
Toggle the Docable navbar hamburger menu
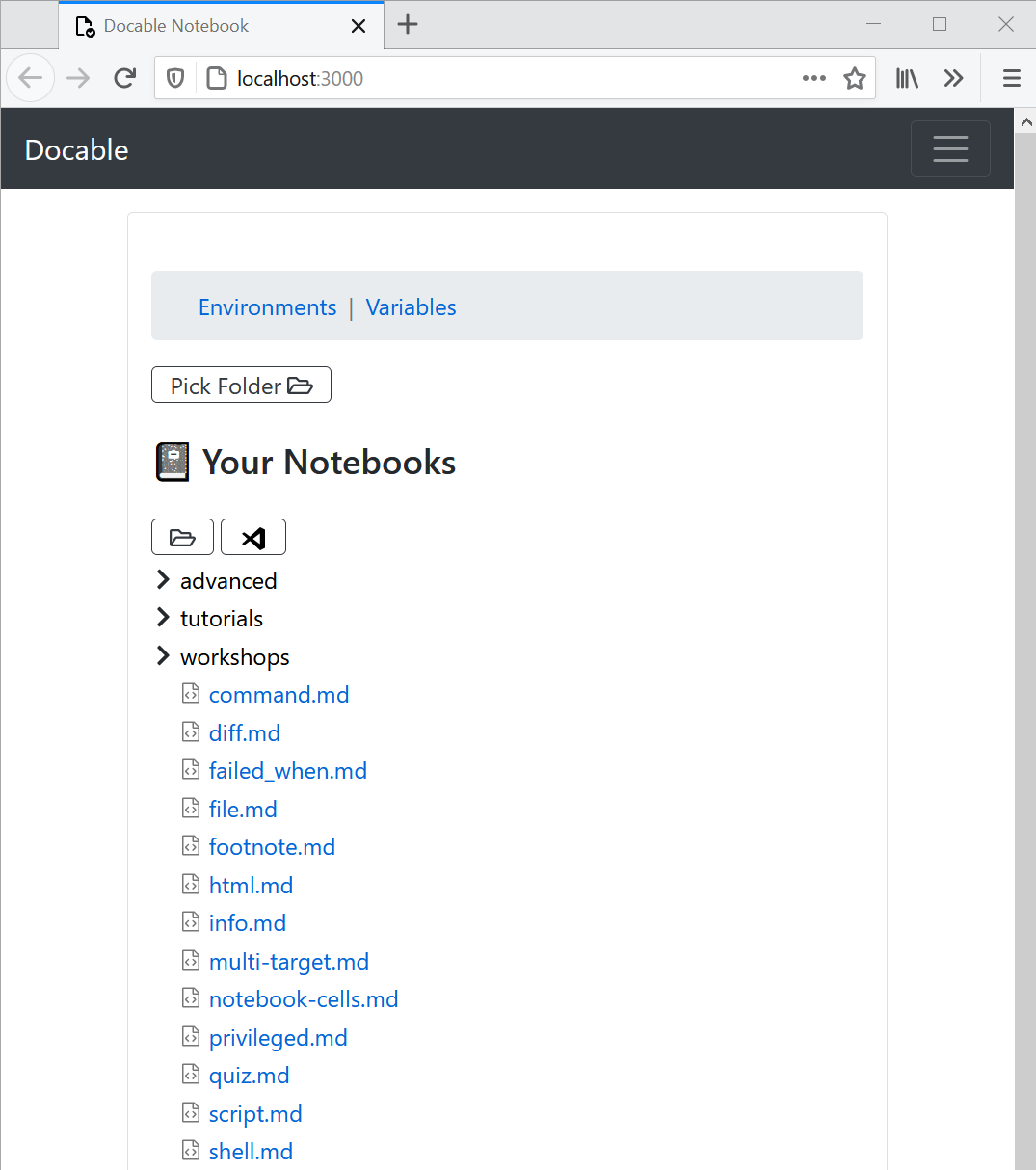click(x=950, y=148)
